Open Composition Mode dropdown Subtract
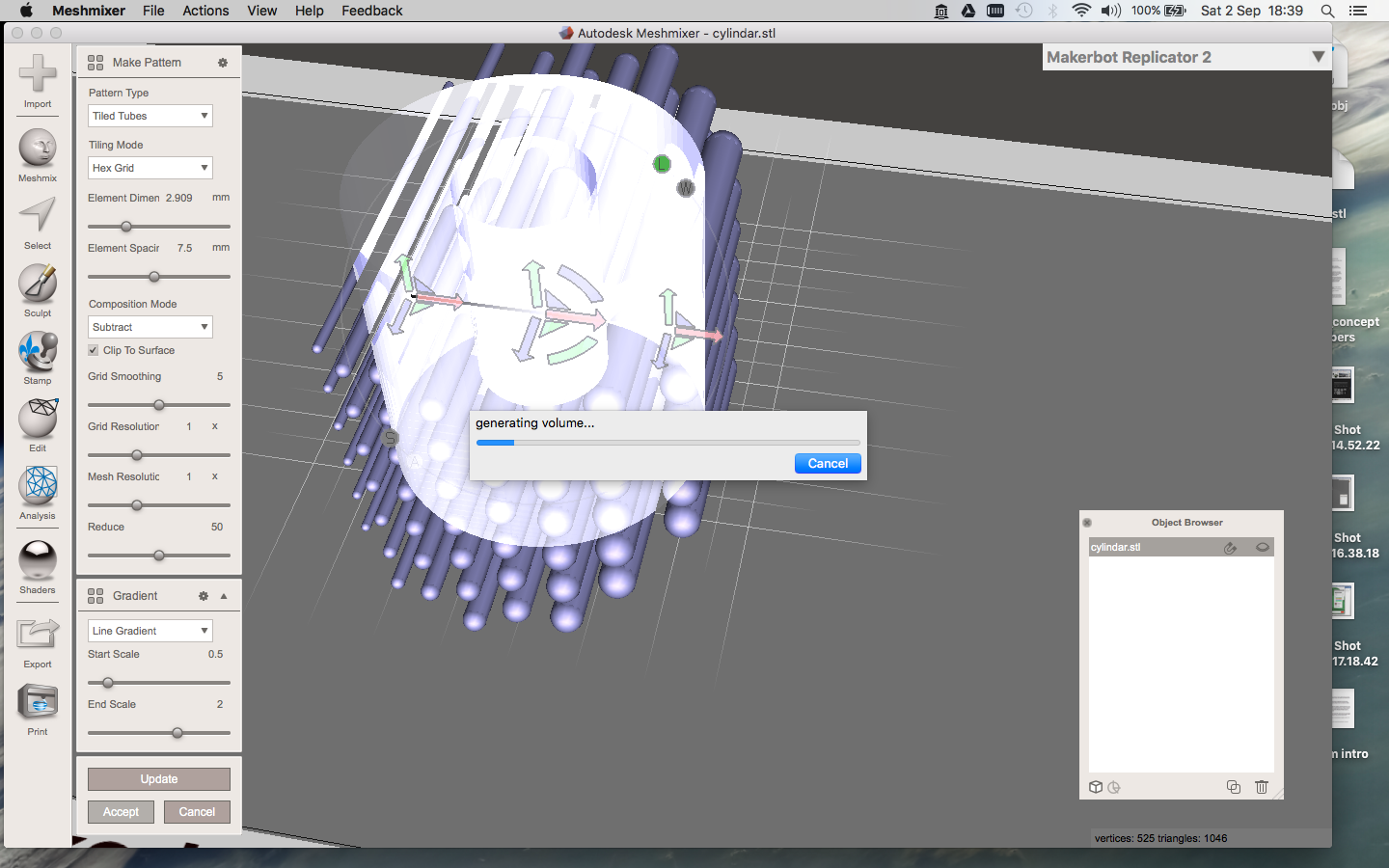 (x=150, y=327)
